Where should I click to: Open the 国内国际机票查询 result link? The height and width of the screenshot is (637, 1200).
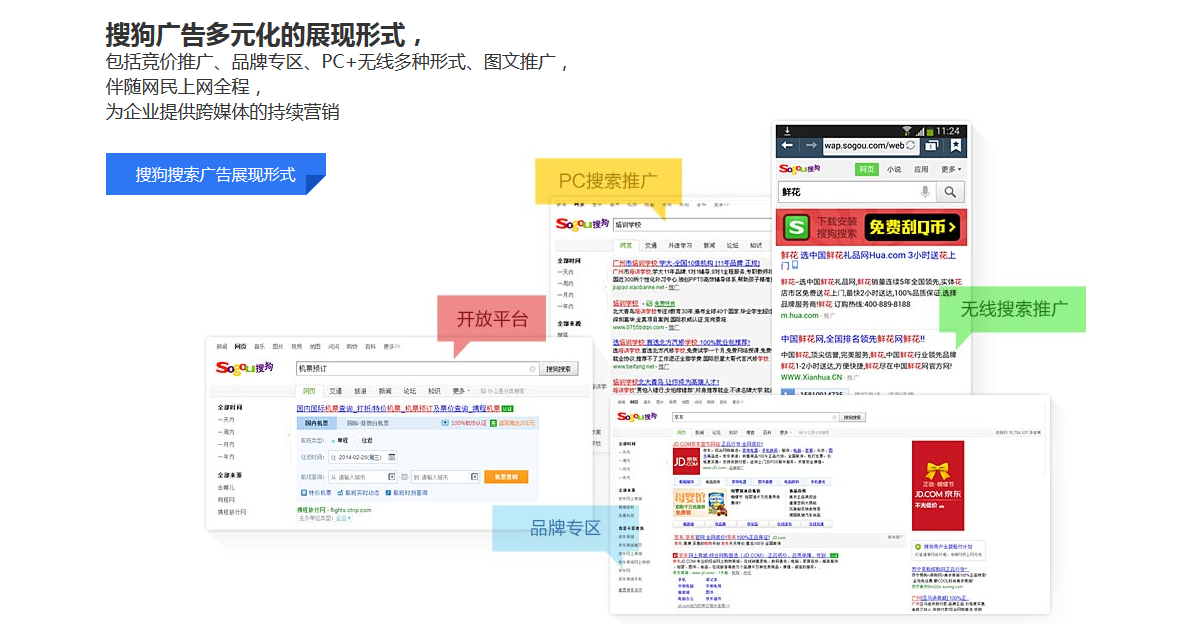[x=398, y=408]
